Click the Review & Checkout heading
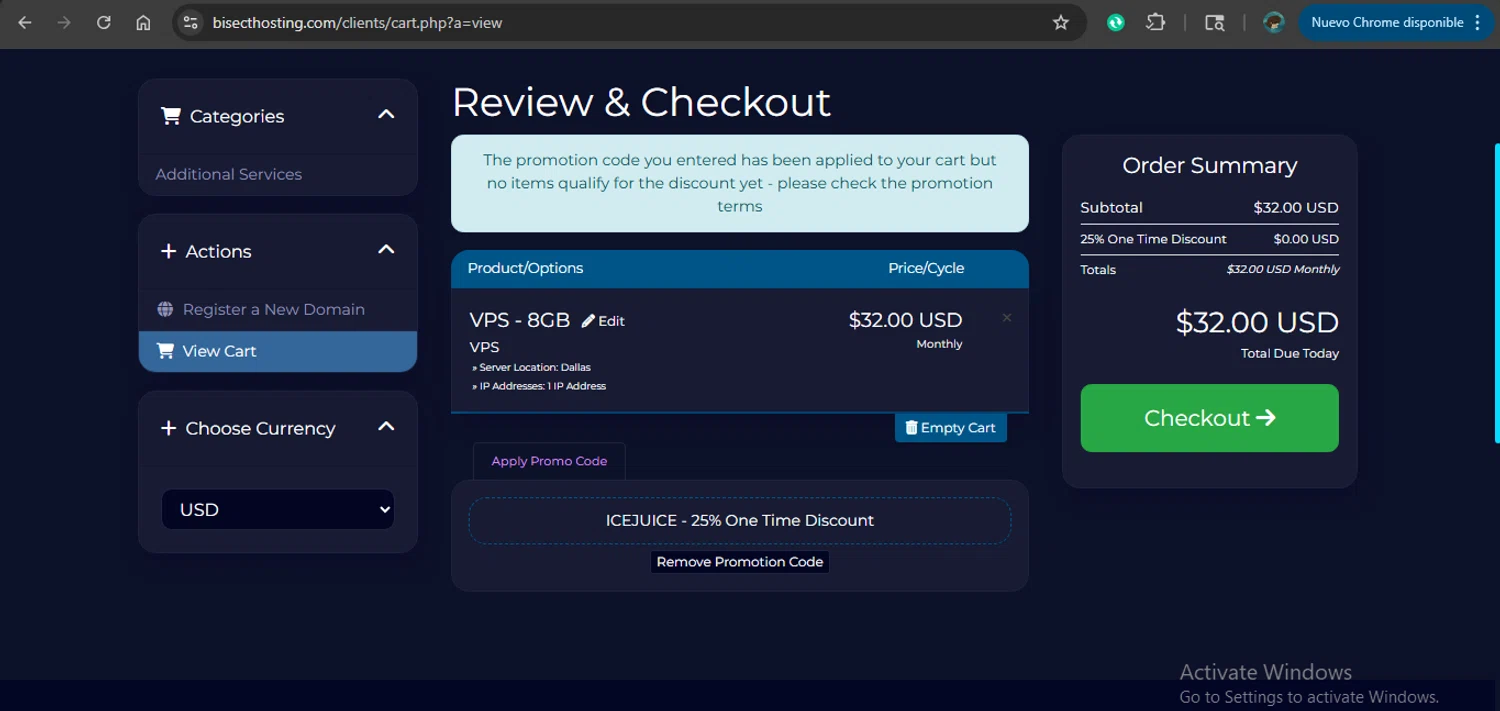This screenshot has width=1500, height=711. pos(641,102)
